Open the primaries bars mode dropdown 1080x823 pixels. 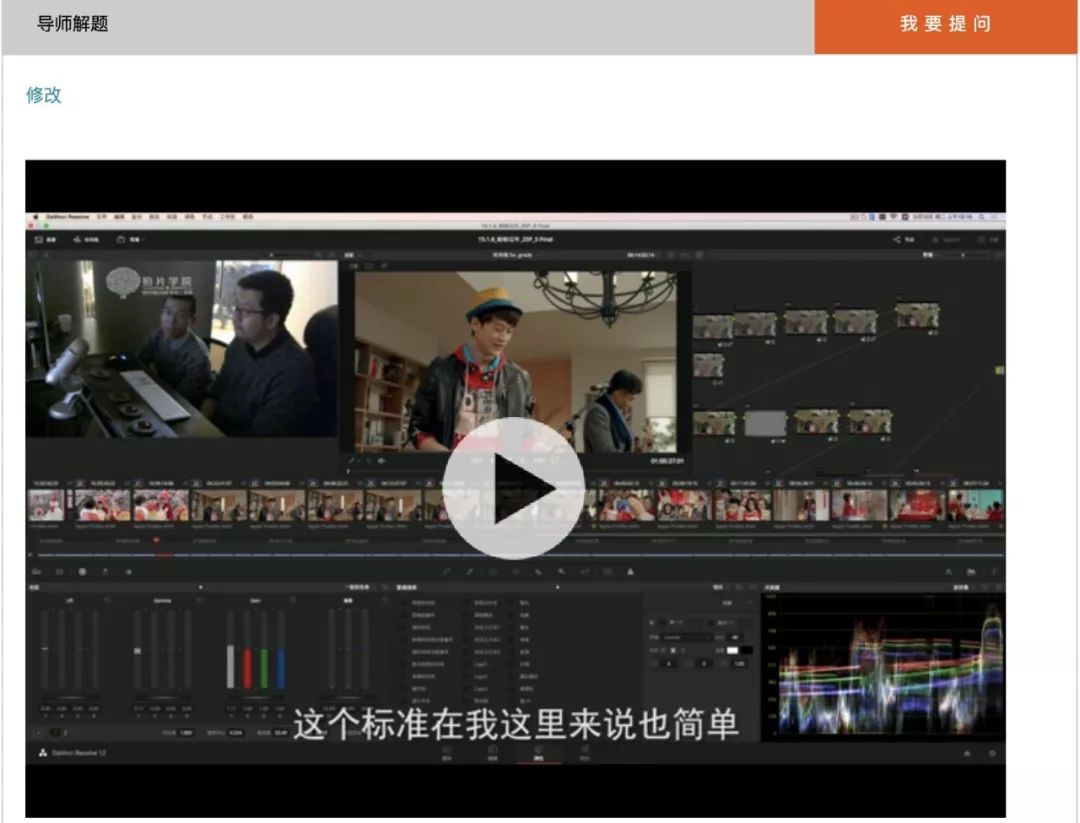tap(358, 587)
